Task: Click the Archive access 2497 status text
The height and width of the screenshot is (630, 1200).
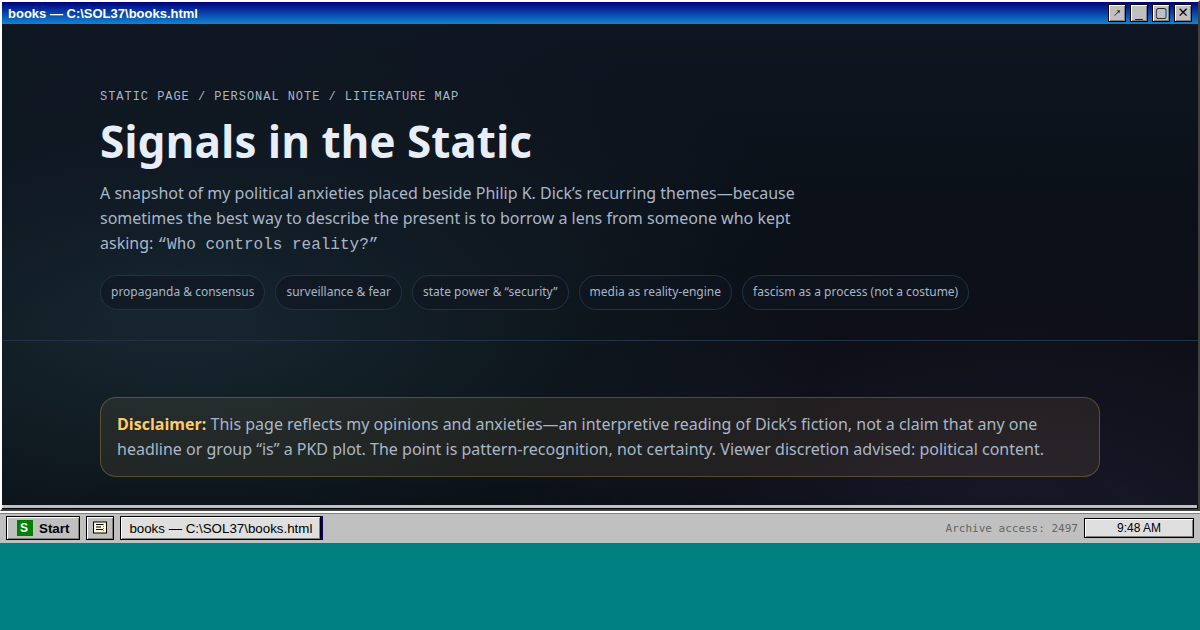Action: click(1011, 528)
